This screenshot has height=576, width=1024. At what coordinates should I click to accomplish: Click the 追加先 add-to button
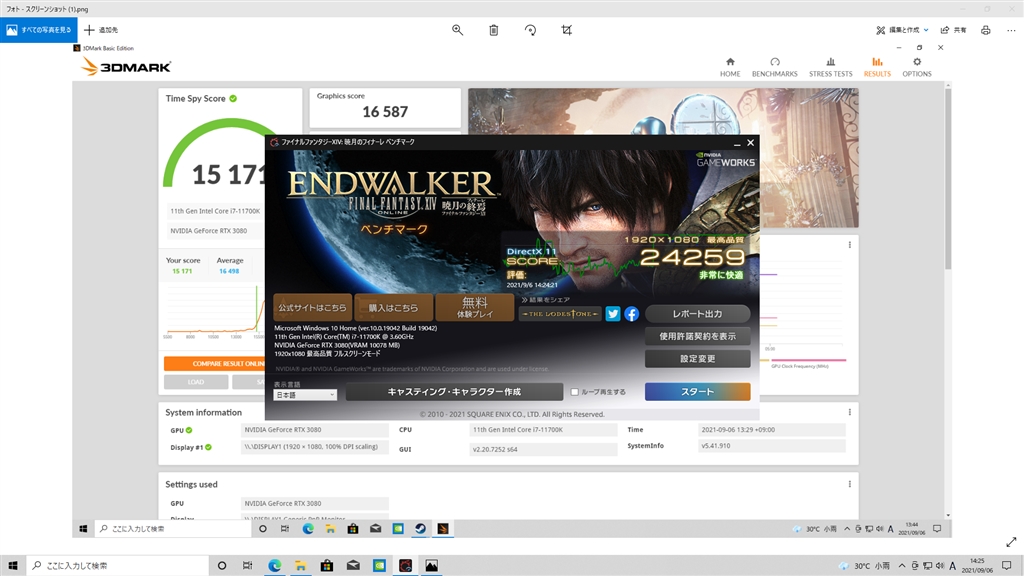click(101, 30)
